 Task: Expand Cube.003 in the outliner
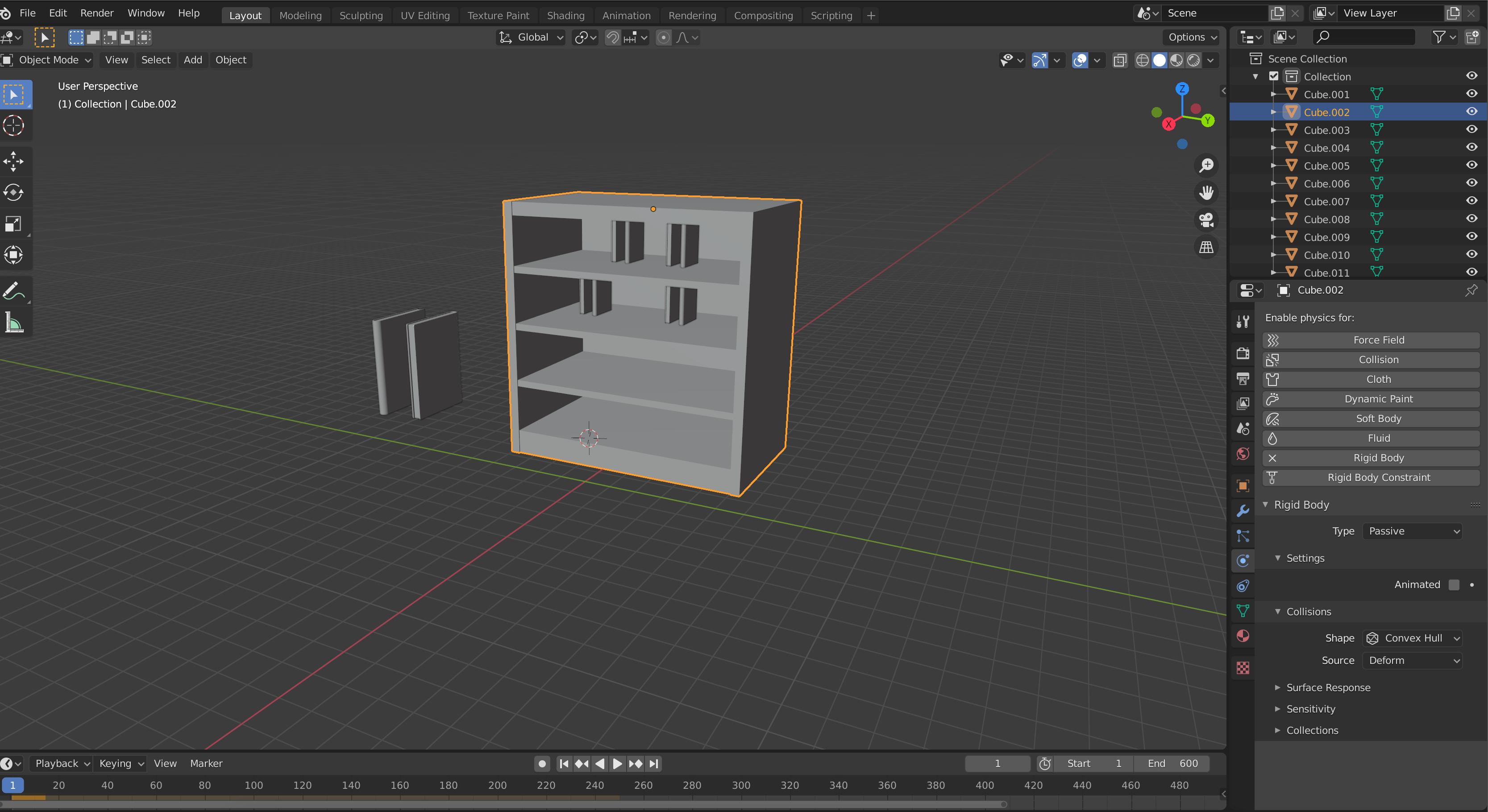pyautogui.click(x=1274, y=130)
